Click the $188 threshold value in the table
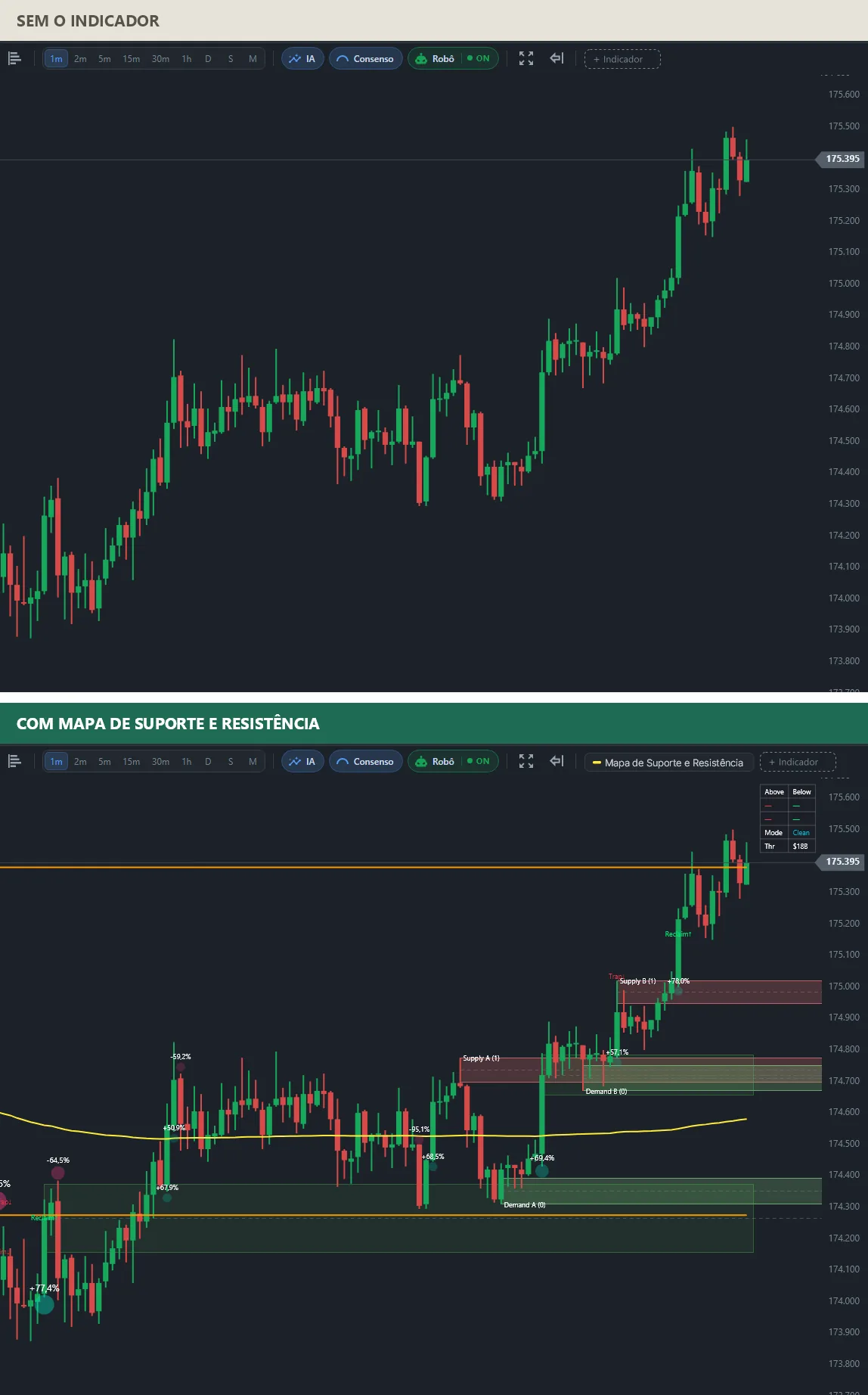The height and width of the screenshot is (1395, 868). [801, 847]
